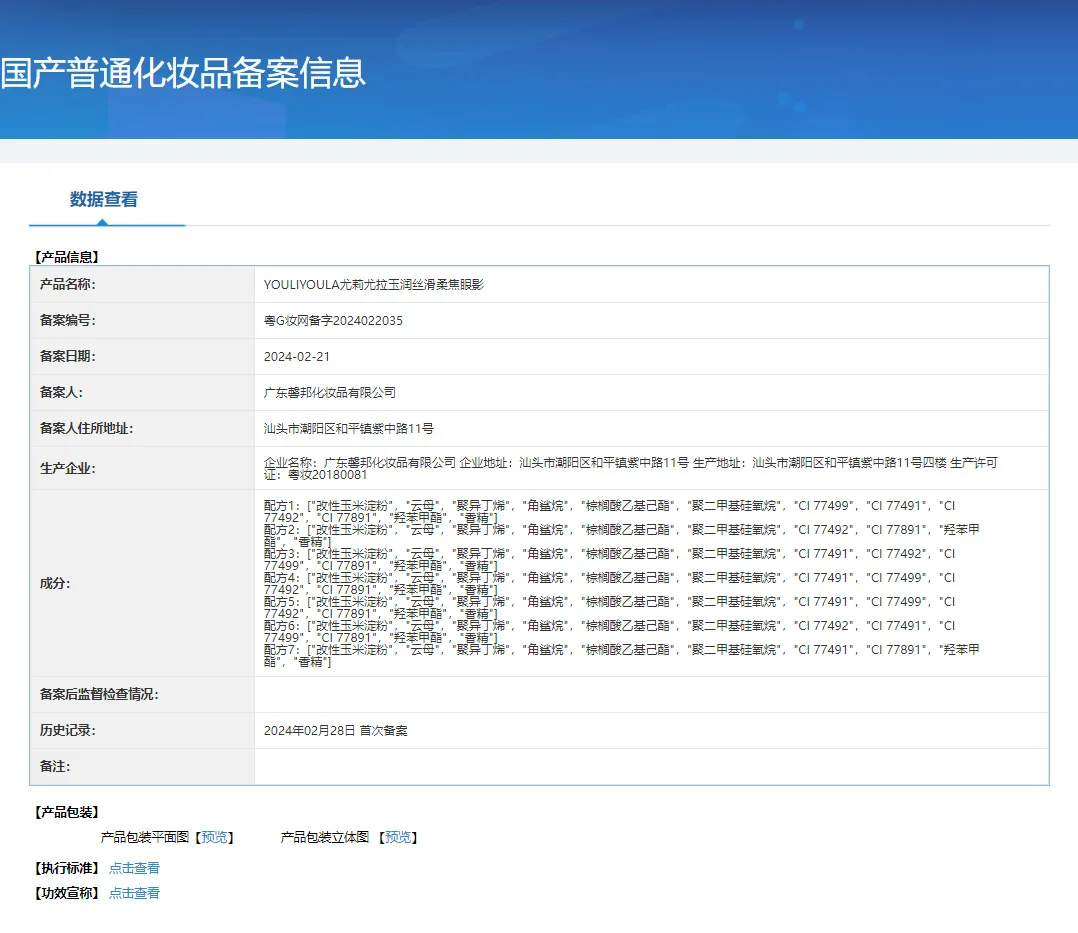
Task: Select the 备注 row label
Action: (x=55, y=766)
